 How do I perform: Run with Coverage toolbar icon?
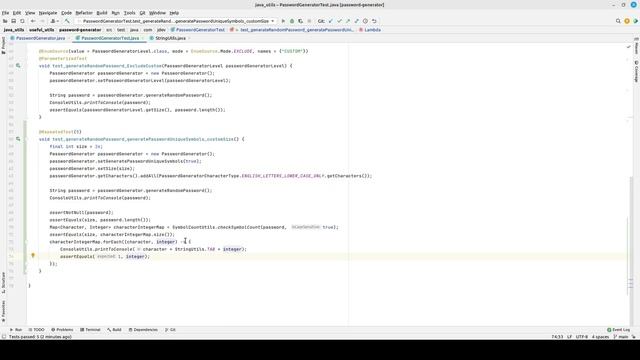[300, 21]
